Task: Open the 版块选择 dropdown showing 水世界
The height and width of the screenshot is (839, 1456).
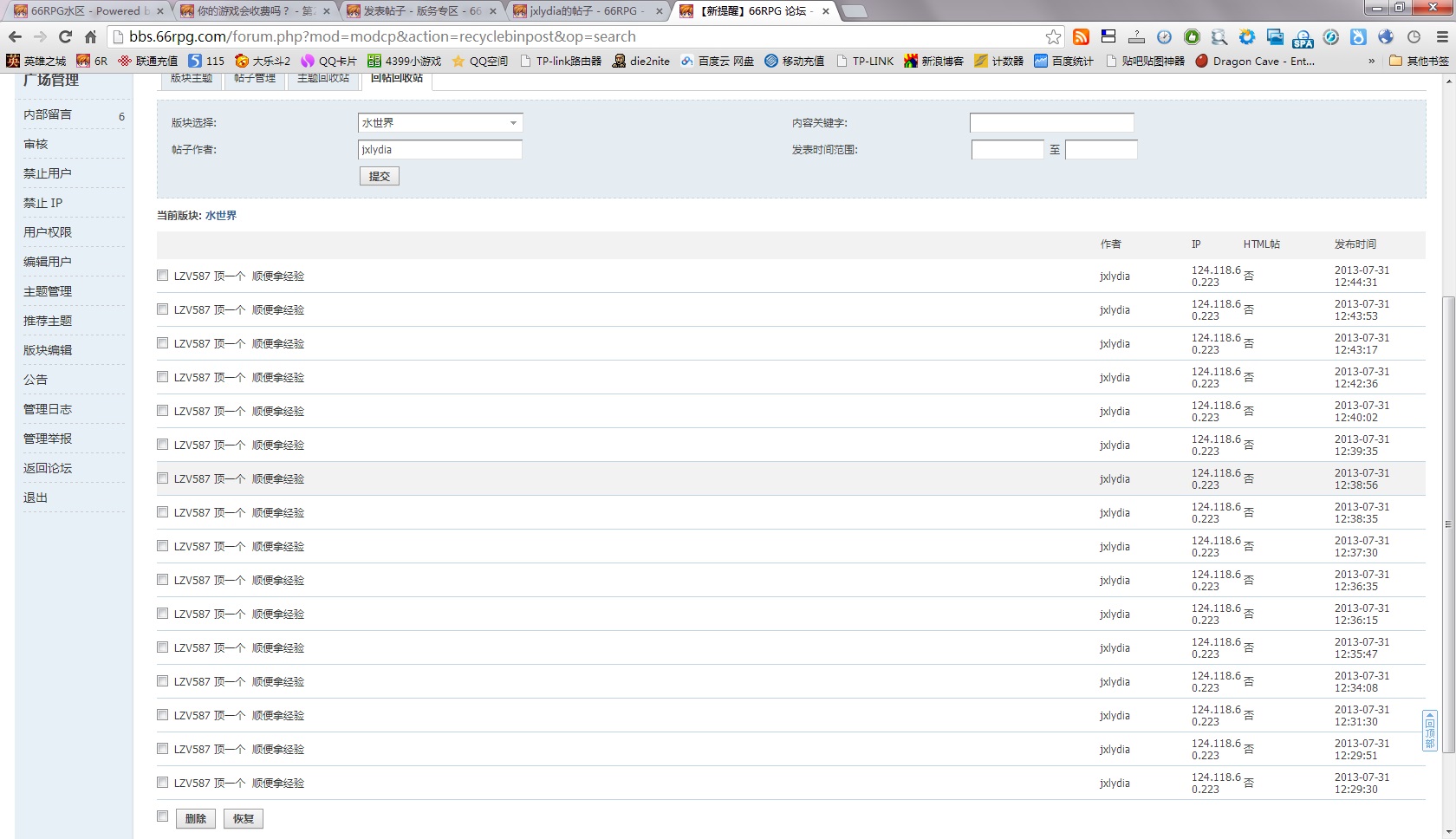Action: click(x=440, y=122)
